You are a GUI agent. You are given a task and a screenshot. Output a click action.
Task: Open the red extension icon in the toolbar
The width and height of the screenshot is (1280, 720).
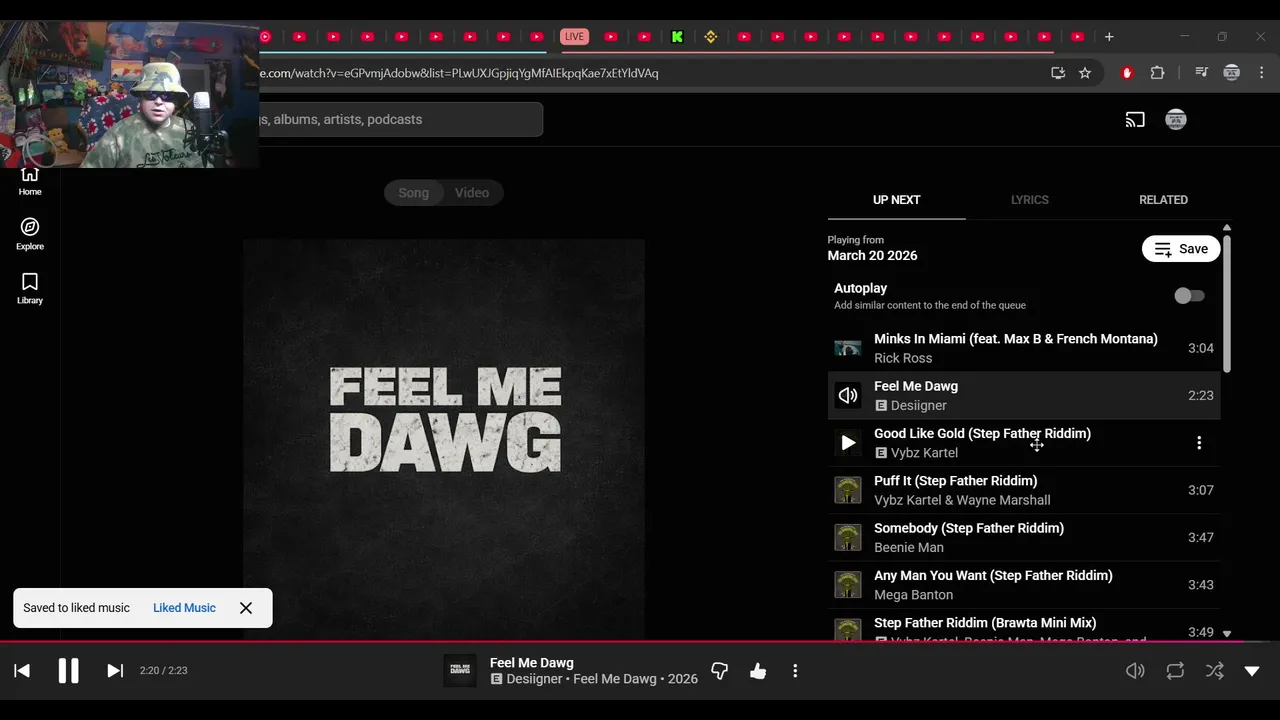click(1127, 73)
